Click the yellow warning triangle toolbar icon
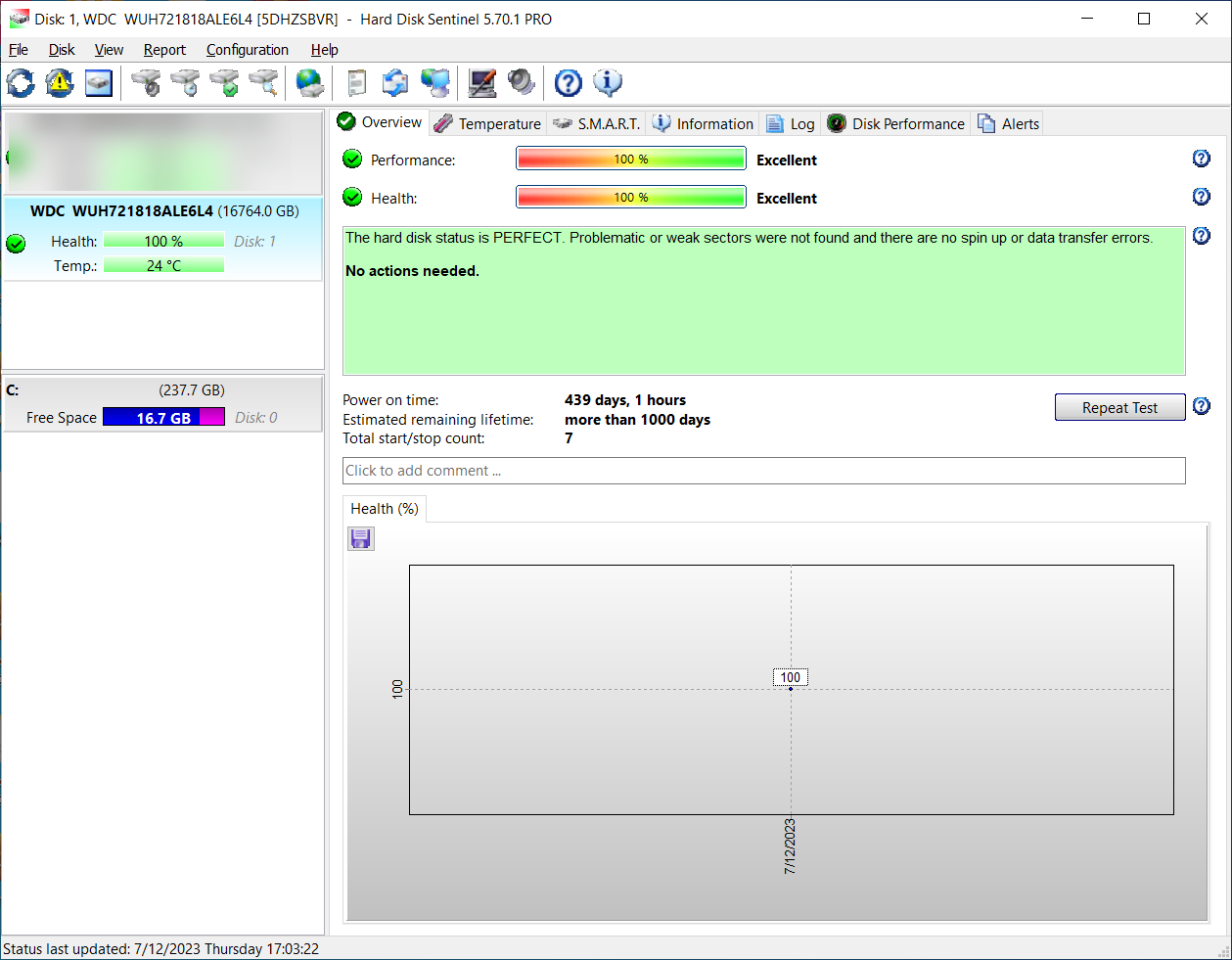Image resolution: width=1232 pixels, height=960 pixels. coord(60,83)
